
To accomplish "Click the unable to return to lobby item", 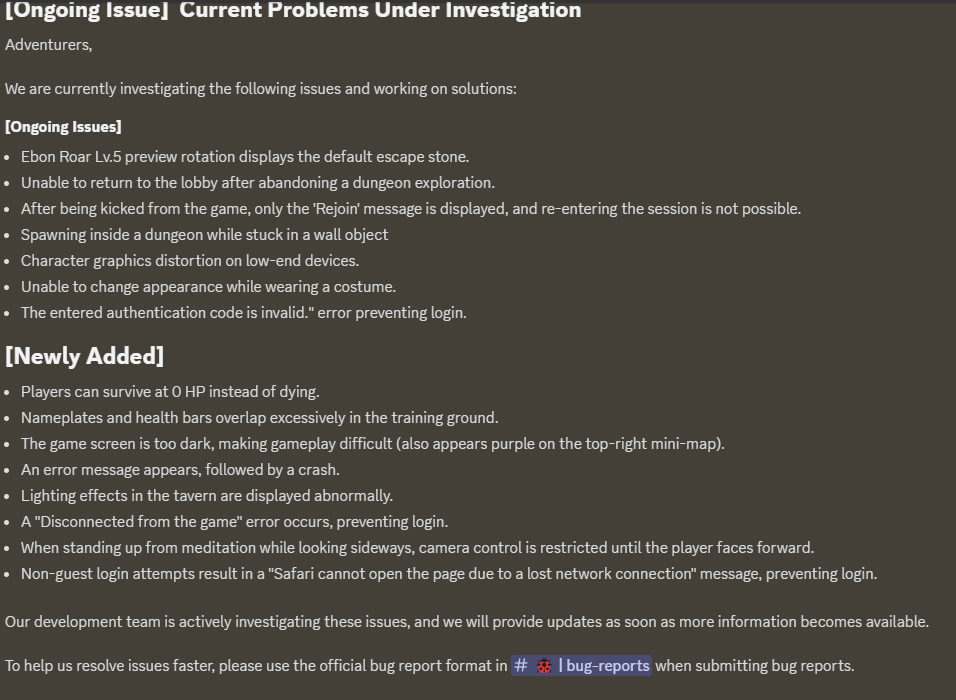I will [258, 183].
